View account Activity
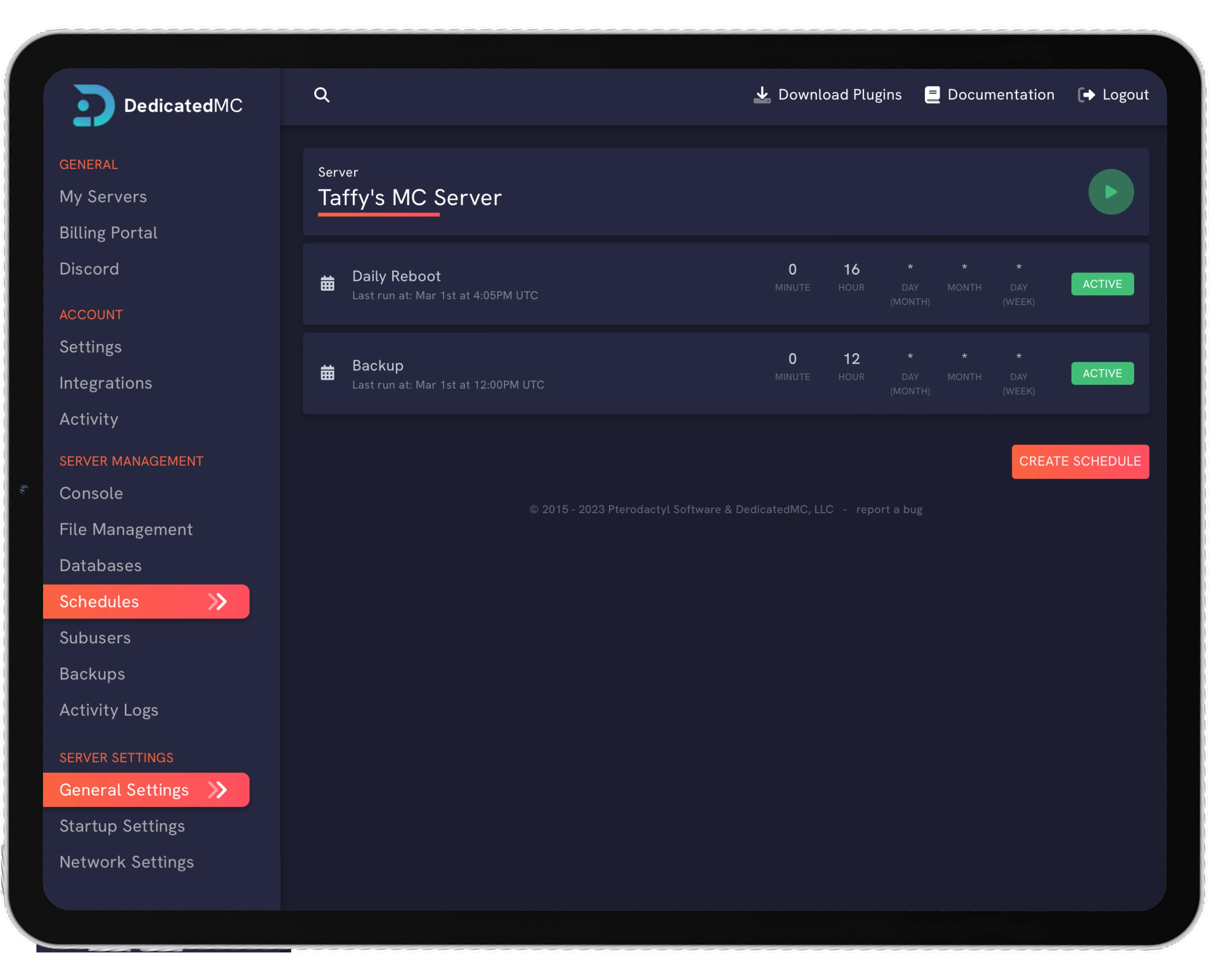Screen dimensions: 1215x980 (89, 419)
